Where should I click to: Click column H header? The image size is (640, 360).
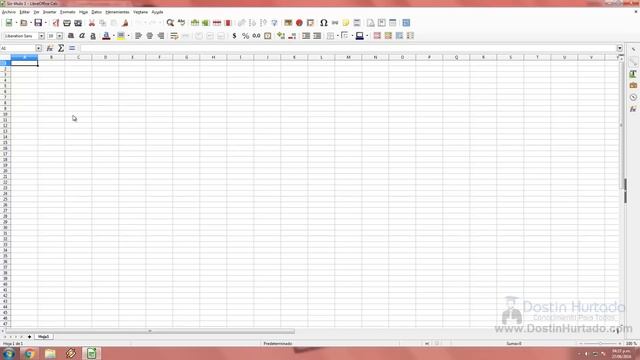pyautogui.click(x=213, y=58)
